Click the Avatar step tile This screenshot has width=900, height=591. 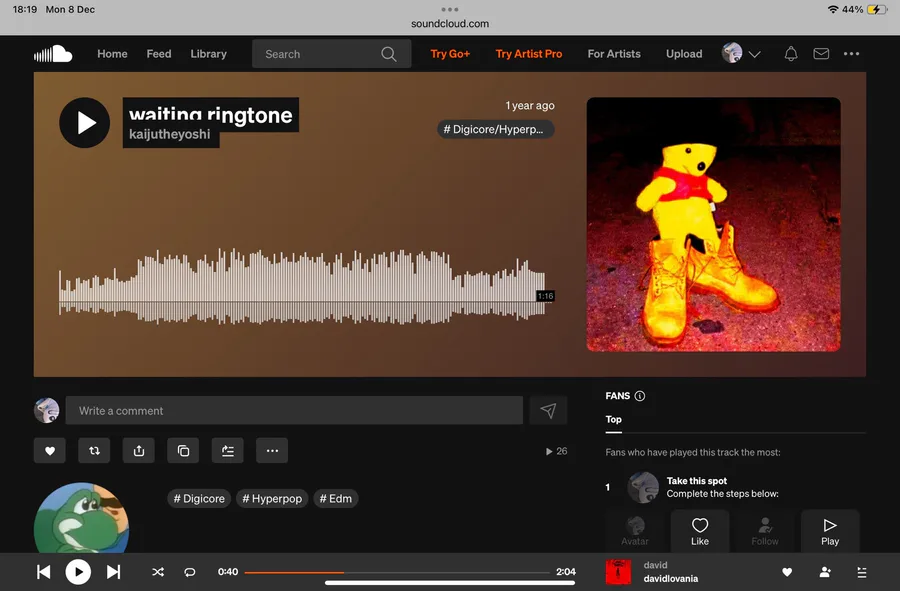coord(635,531)
